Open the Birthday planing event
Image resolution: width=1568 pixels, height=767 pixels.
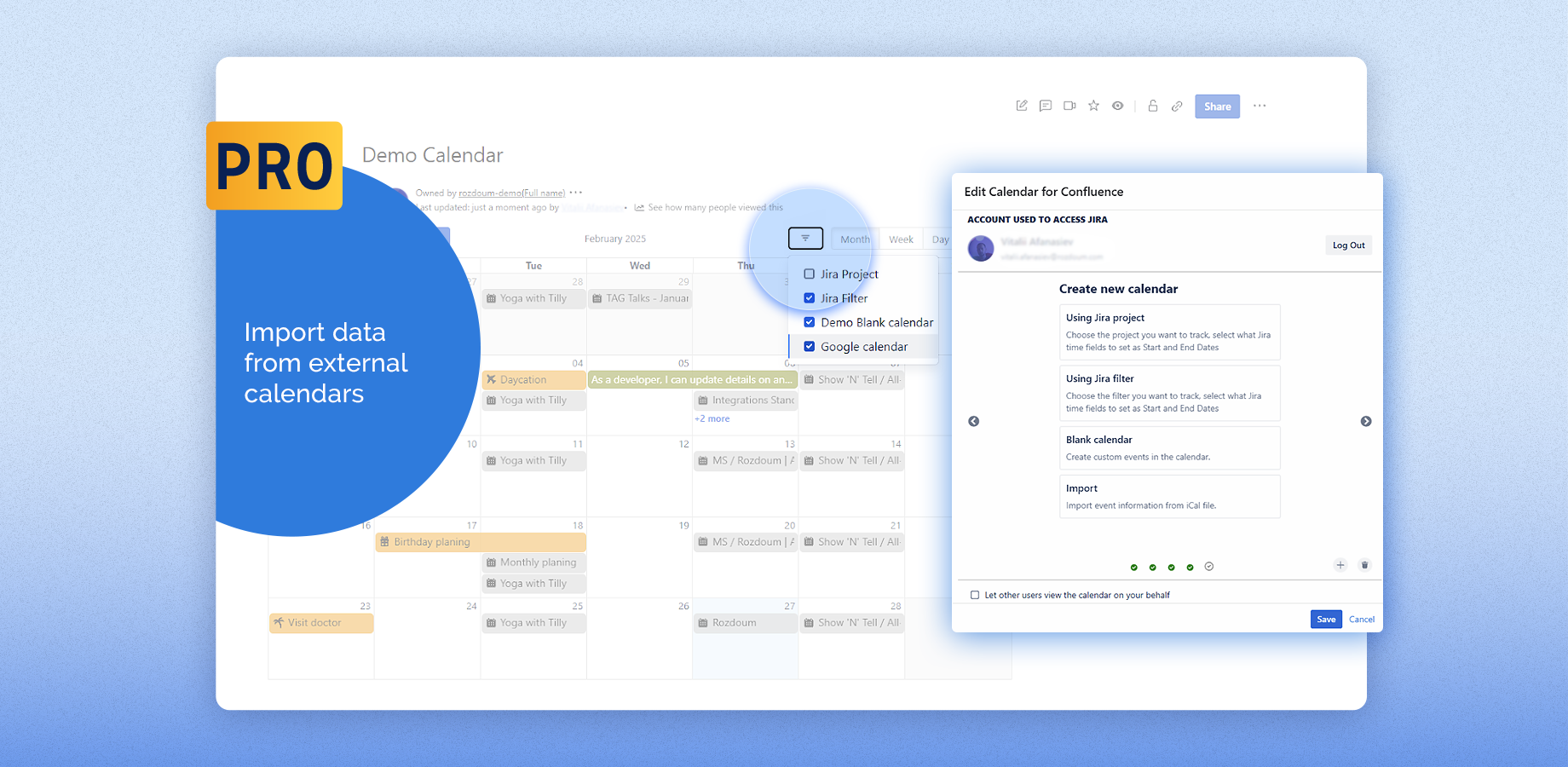[x=481, y=542]
